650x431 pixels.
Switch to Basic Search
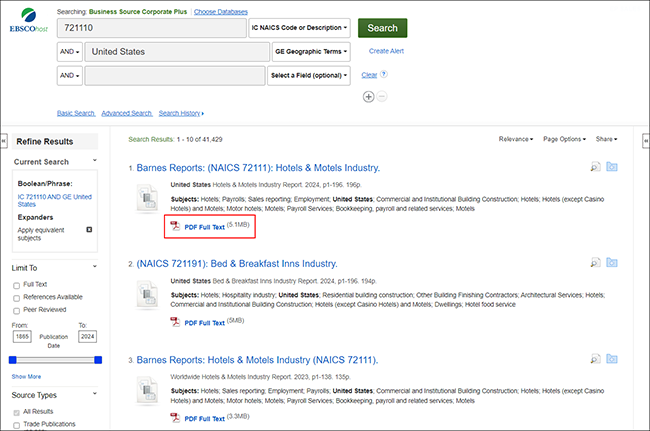tap(76, 113)
